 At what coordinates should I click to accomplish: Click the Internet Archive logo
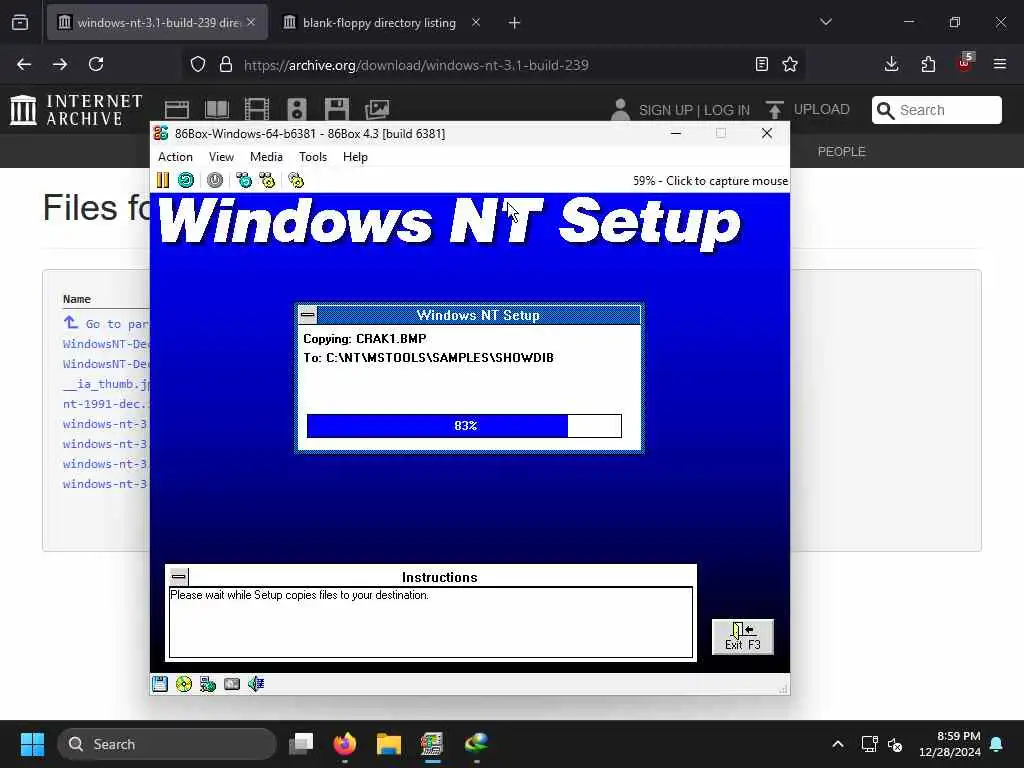[x=76, y=110]
